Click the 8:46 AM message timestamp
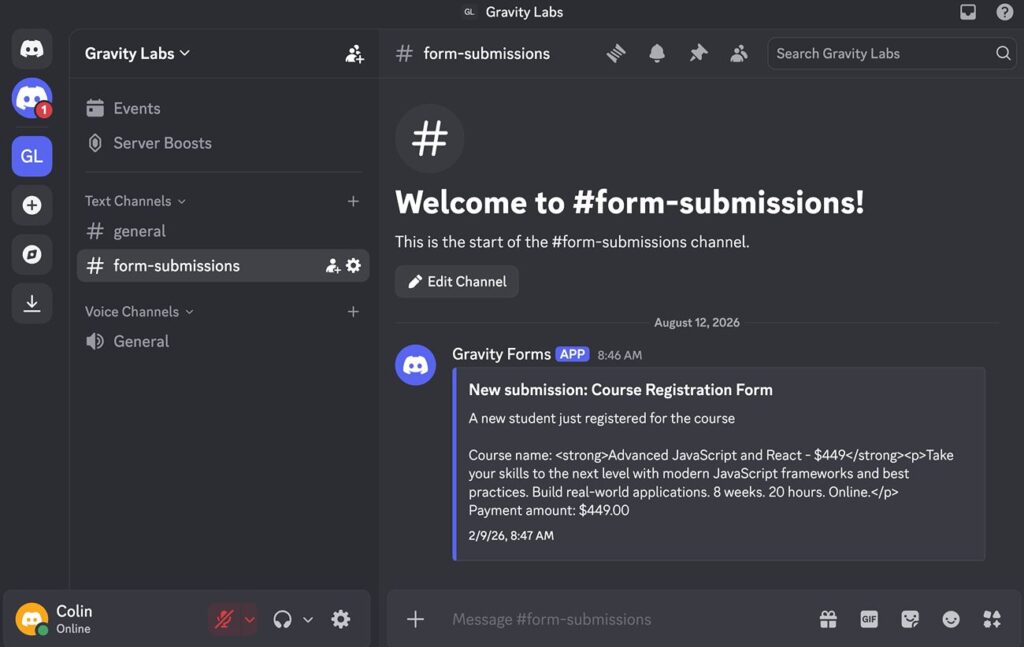The width and height of the screenshot is (1024, 647). point(619,355)
